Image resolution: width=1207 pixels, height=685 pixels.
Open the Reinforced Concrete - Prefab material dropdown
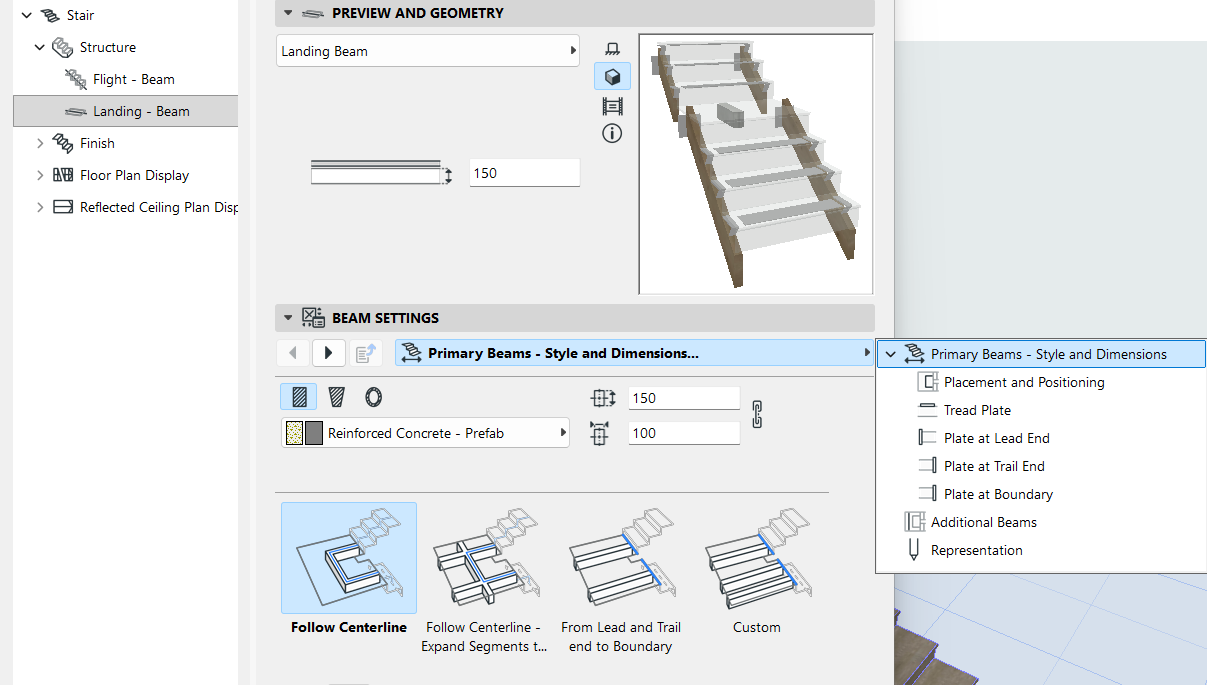(426, 433)
